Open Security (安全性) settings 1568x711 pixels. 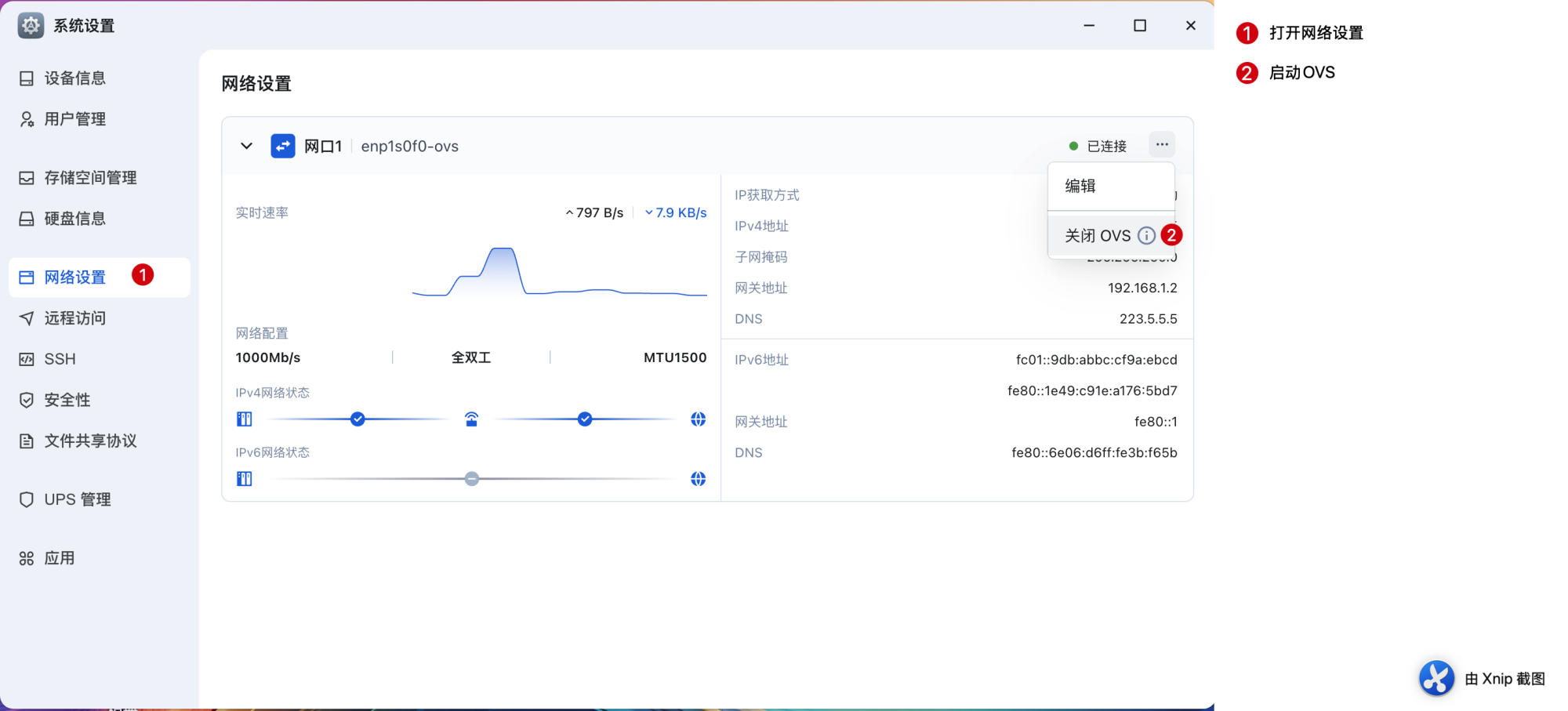[x=67, y=400]
